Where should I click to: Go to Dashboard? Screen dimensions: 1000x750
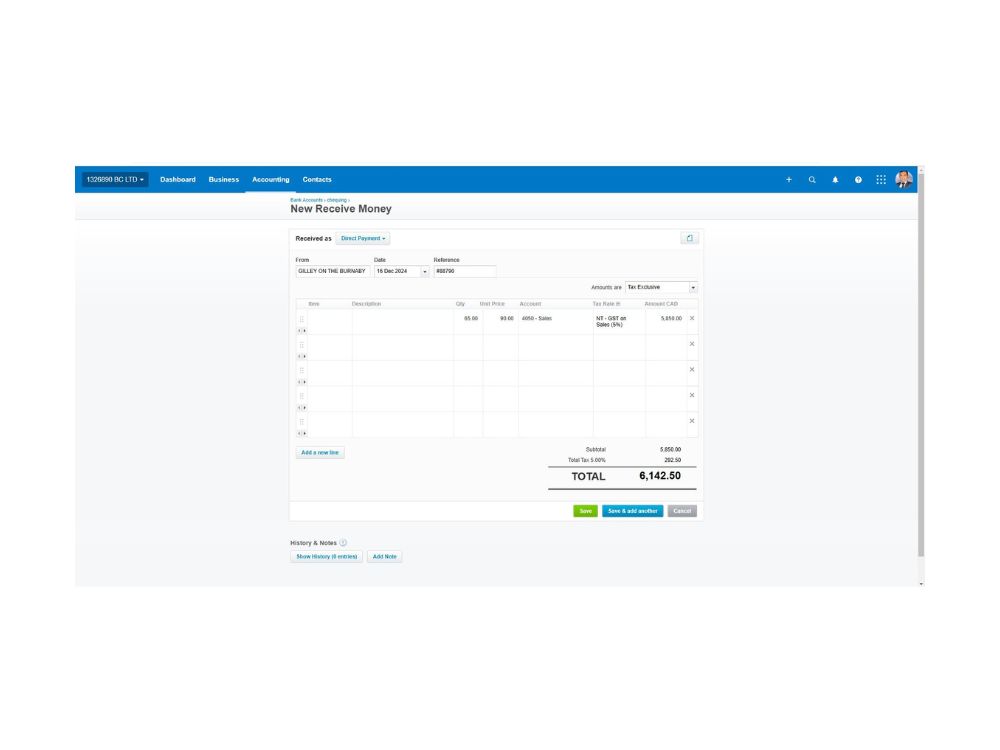pyautogui.click(x=178, y=180)
